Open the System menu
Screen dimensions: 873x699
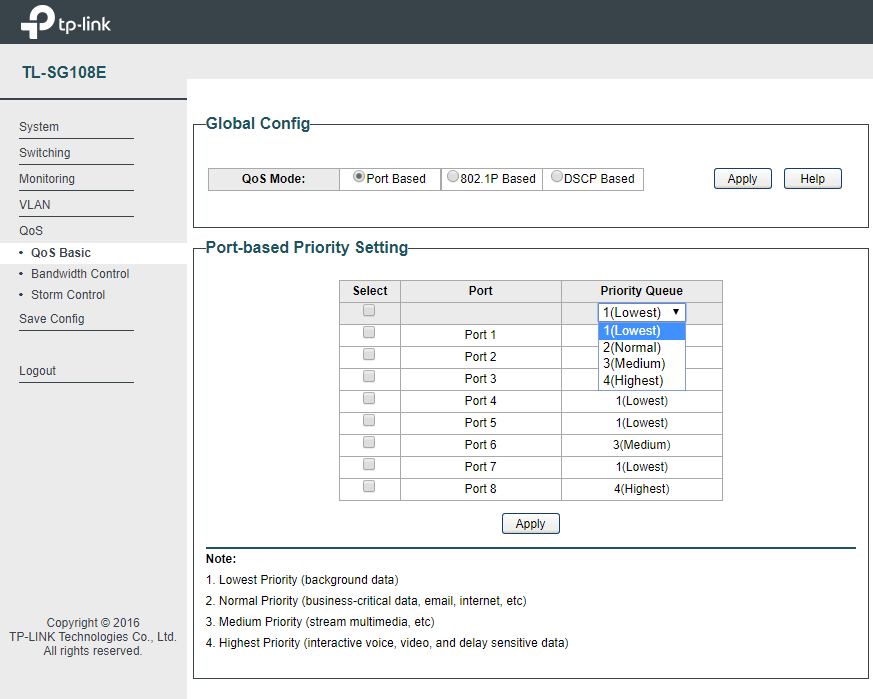39,127
